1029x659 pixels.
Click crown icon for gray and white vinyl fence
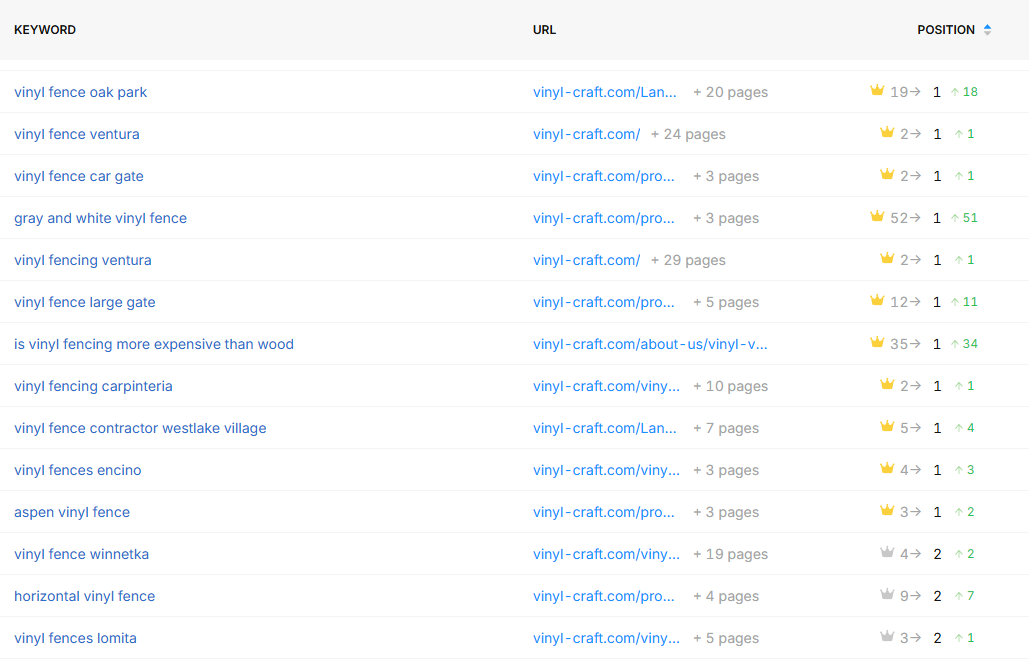[x=877, y=217]
